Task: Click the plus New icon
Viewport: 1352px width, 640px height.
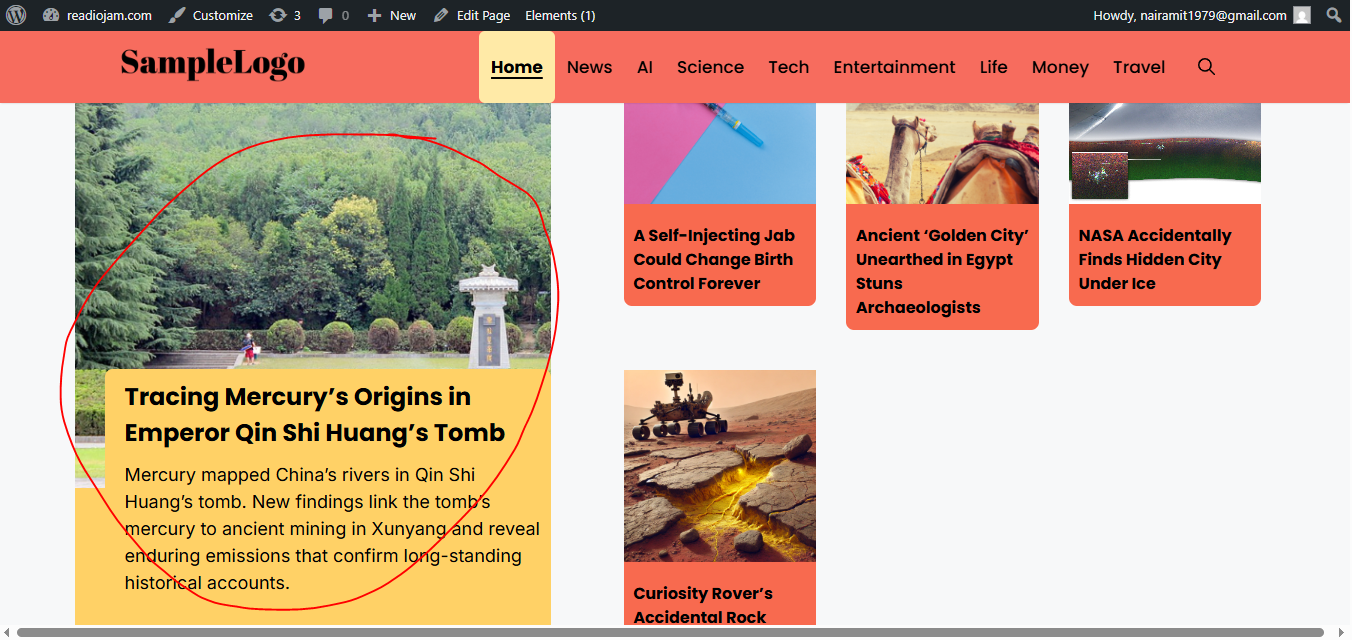Action: pos(375,15)
